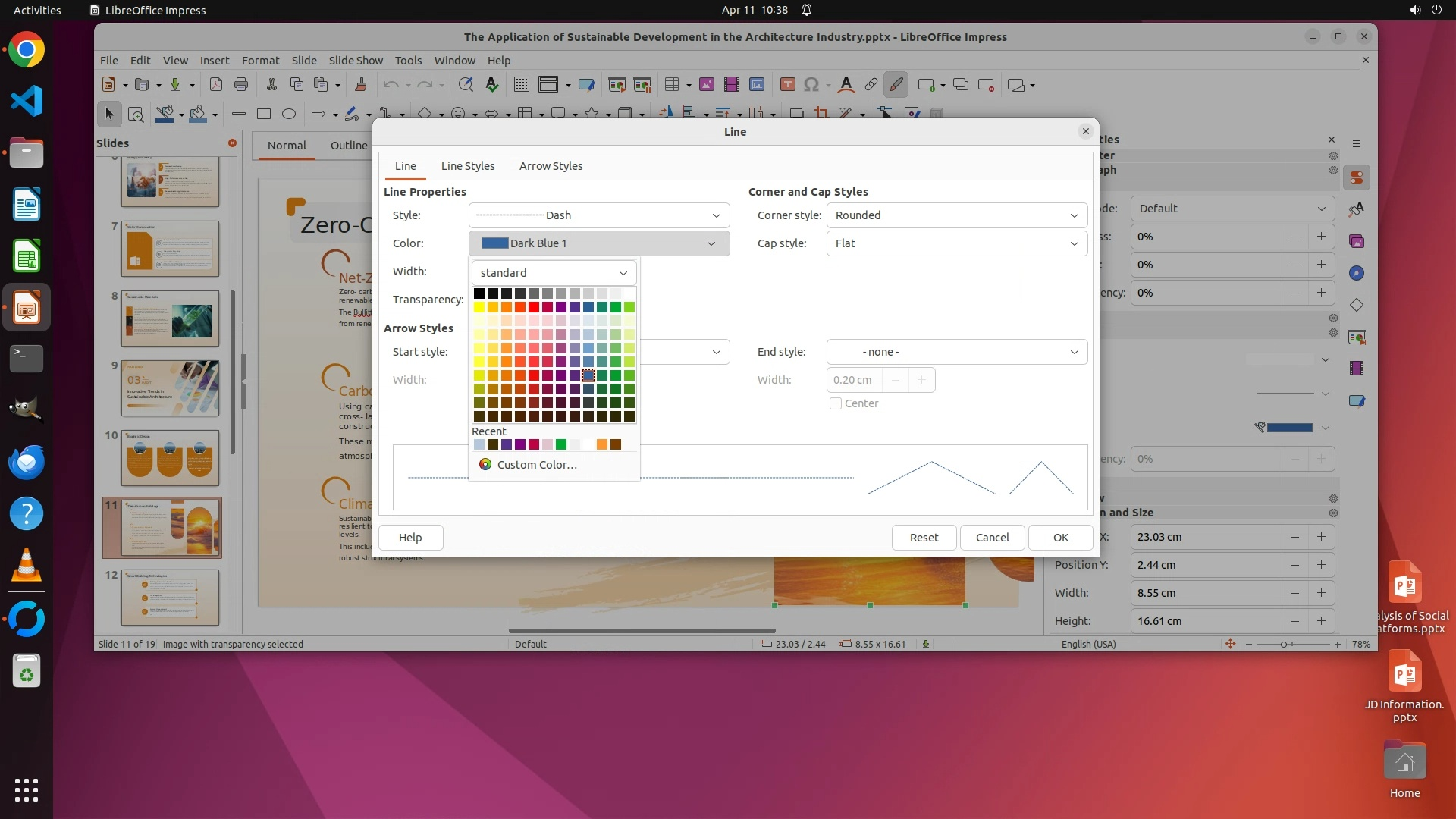Toggle the Display Grid toolbar icon
This screenshot has width=1456, height=819.
[x=522, y=85]
